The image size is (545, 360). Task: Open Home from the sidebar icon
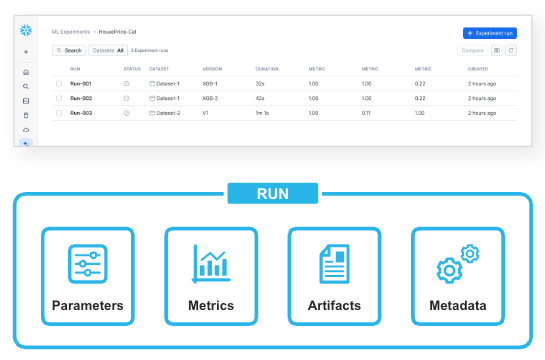pos(26,72)
